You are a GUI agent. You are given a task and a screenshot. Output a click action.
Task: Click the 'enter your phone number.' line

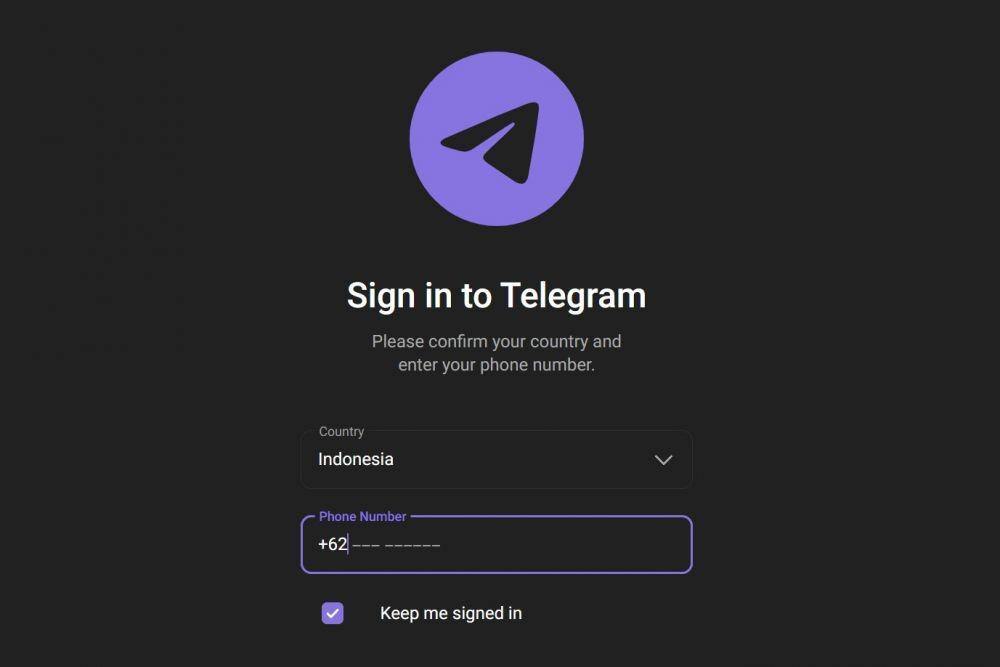pos(496,365)
